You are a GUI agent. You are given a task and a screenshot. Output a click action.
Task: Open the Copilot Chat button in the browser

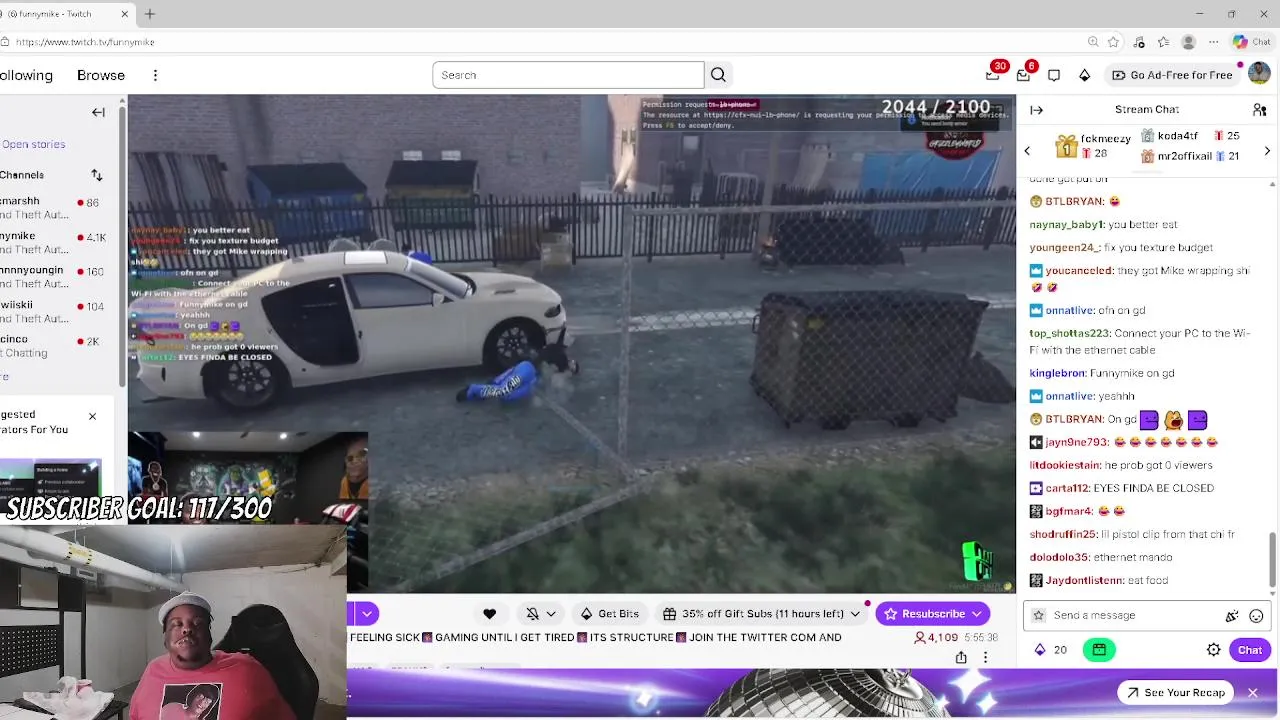(x=1251, y=42)
